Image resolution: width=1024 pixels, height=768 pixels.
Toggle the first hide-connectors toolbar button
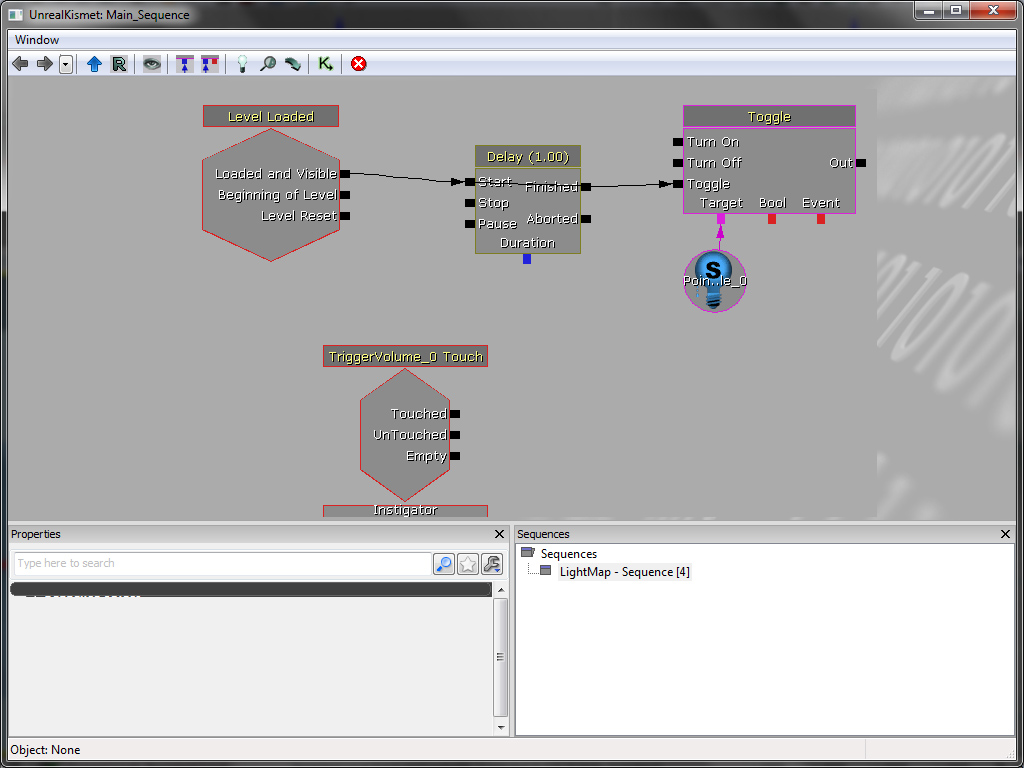pos(184,64)
